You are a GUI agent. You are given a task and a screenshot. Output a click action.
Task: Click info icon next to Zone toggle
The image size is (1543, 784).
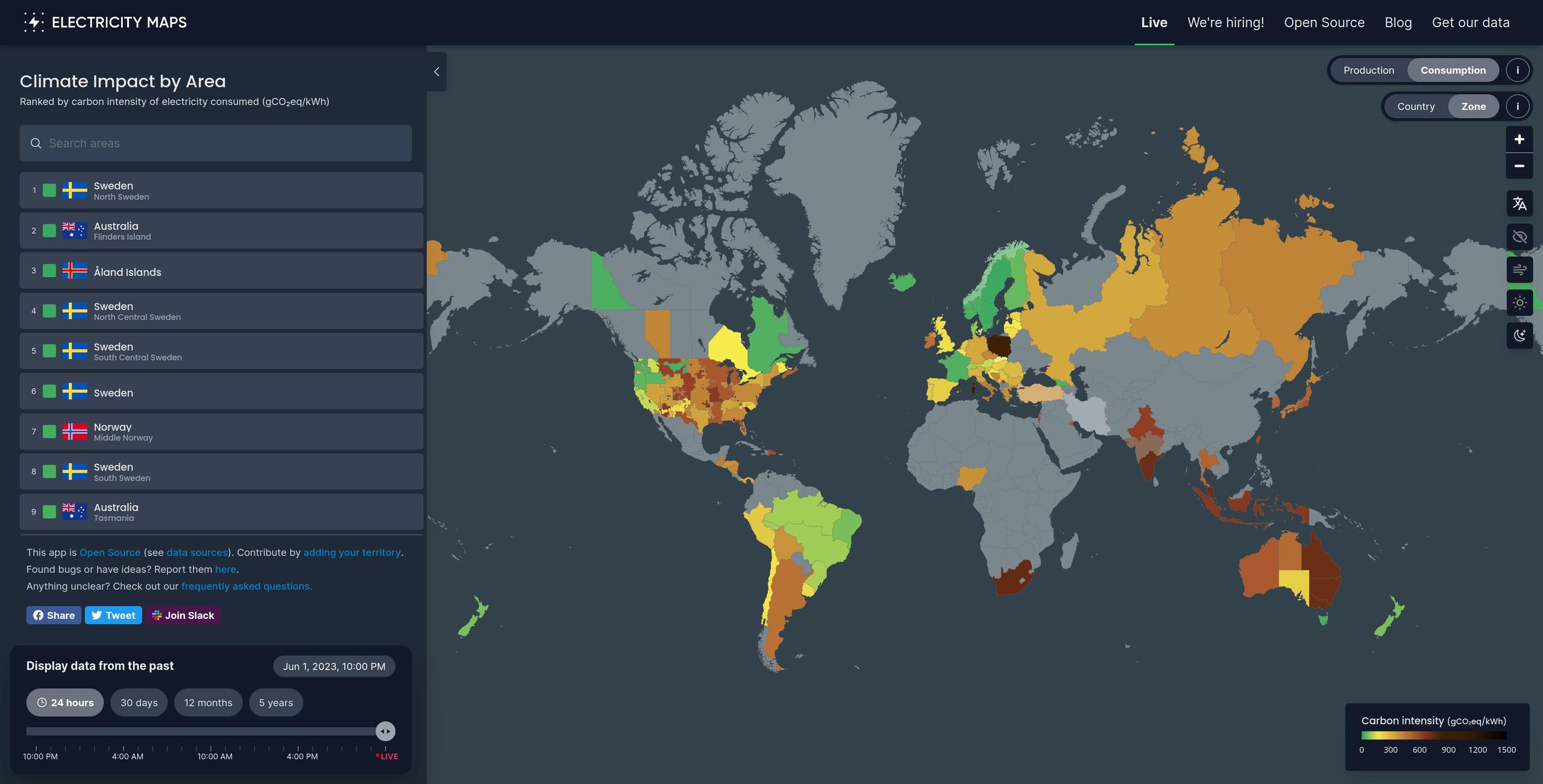coord(1517,107)
